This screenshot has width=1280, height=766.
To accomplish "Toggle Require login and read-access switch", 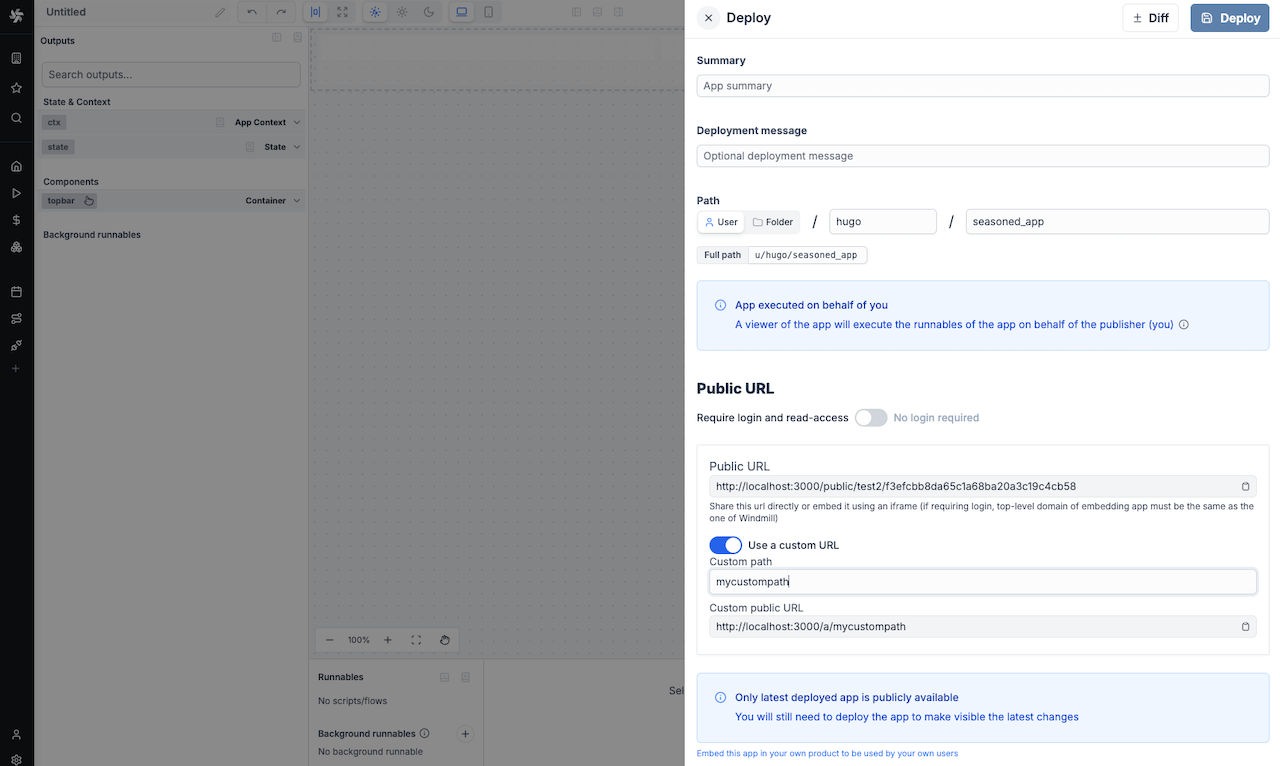I will coord(870,418).
